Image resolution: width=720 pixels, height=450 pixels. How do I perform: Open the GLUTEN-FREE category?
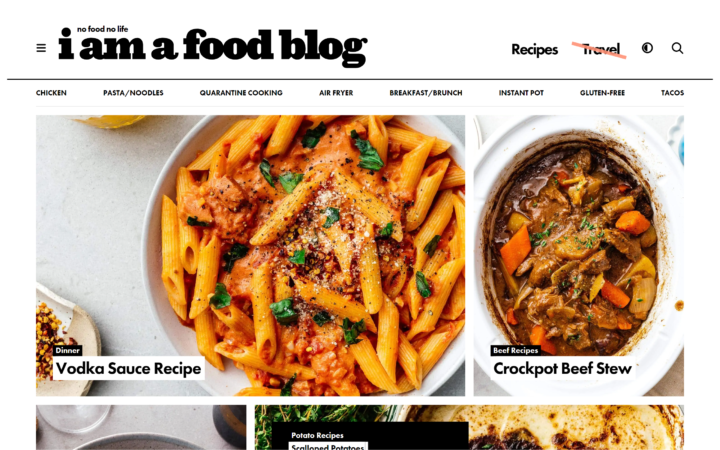602,93
